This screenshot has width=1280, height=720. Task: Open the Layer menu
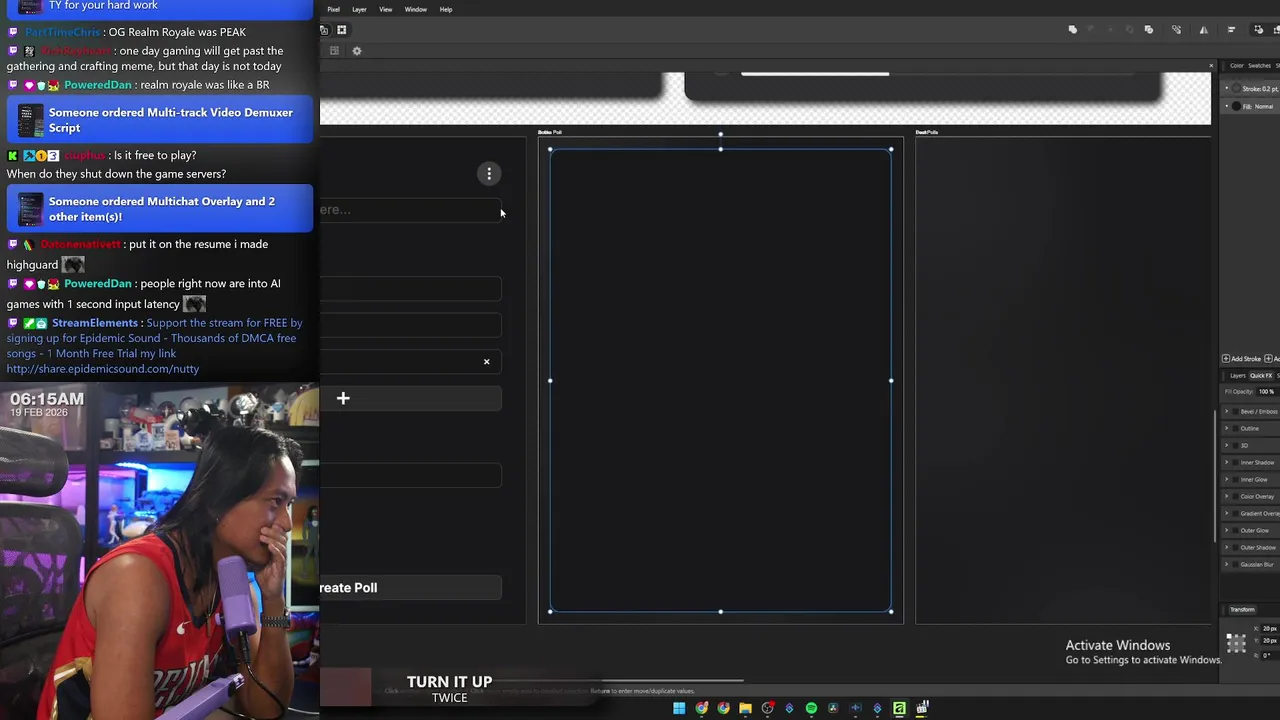(x=359, y=10)
